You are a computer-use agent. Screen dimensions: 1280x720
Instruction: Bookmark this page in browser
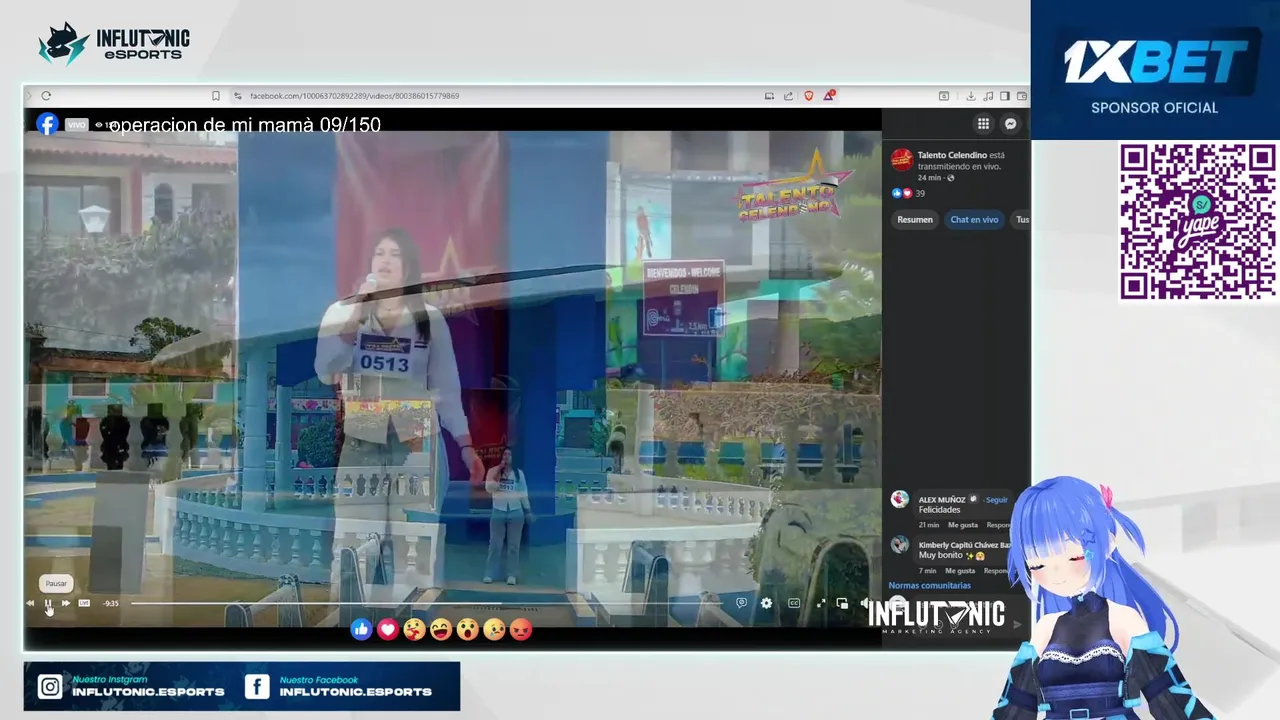[215, 96]
